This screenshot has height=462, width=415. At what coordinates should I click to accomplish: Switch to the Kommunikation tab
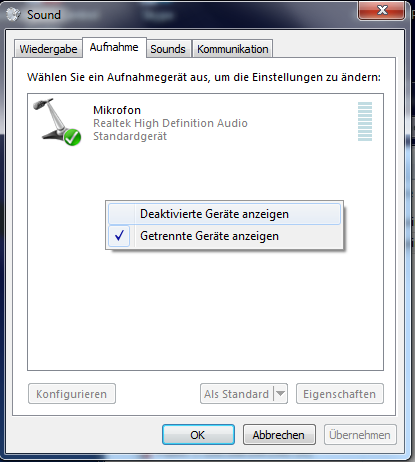233,49
